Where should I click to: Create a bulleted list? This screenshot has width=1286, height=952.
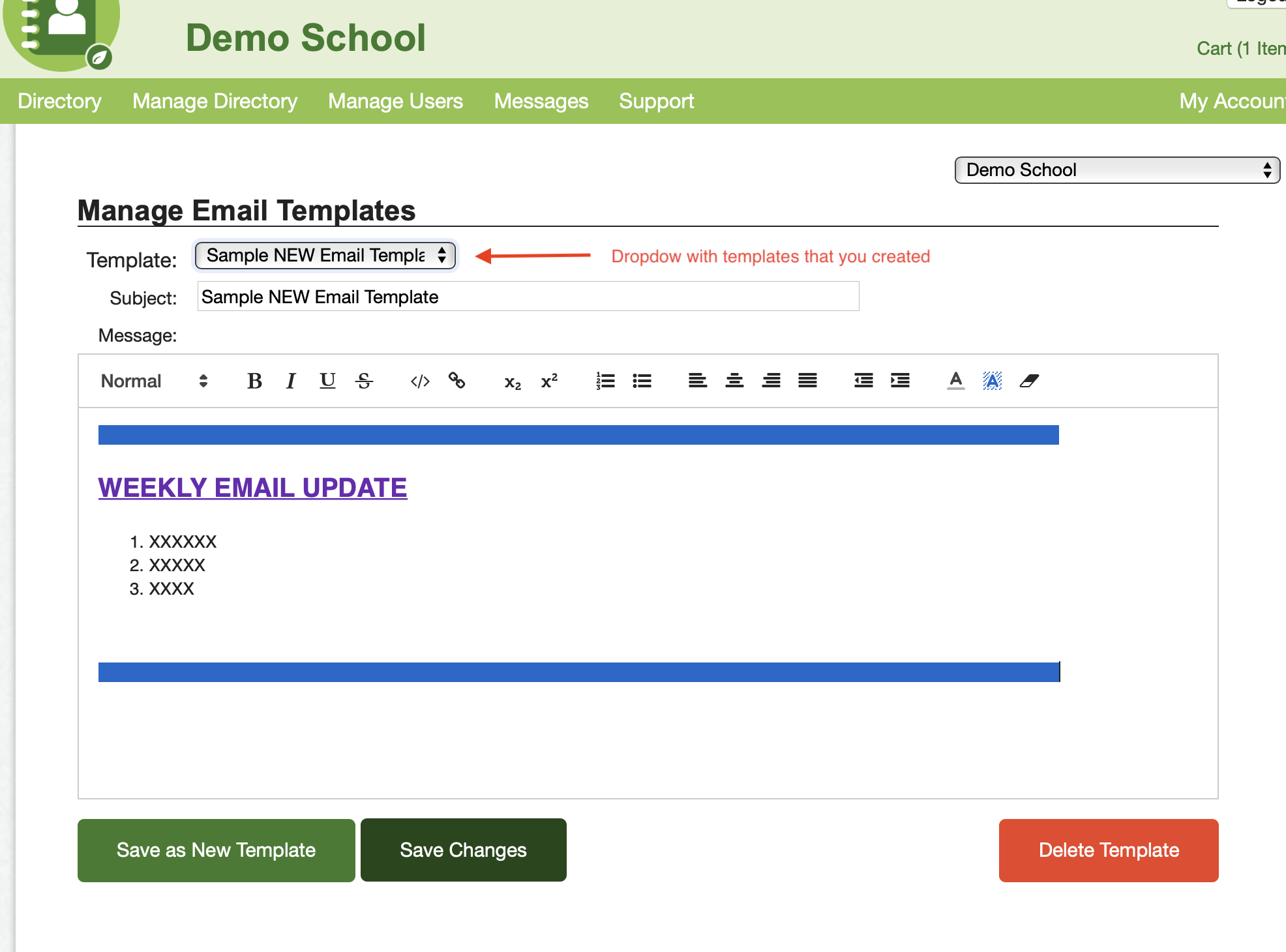[642, 381]
